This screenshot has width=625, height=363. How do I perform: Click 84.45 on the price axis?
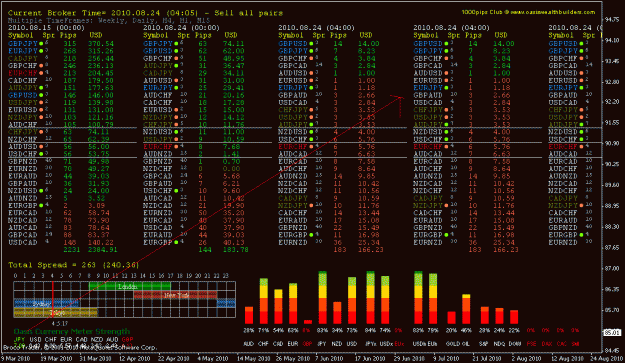coord(612,351)
